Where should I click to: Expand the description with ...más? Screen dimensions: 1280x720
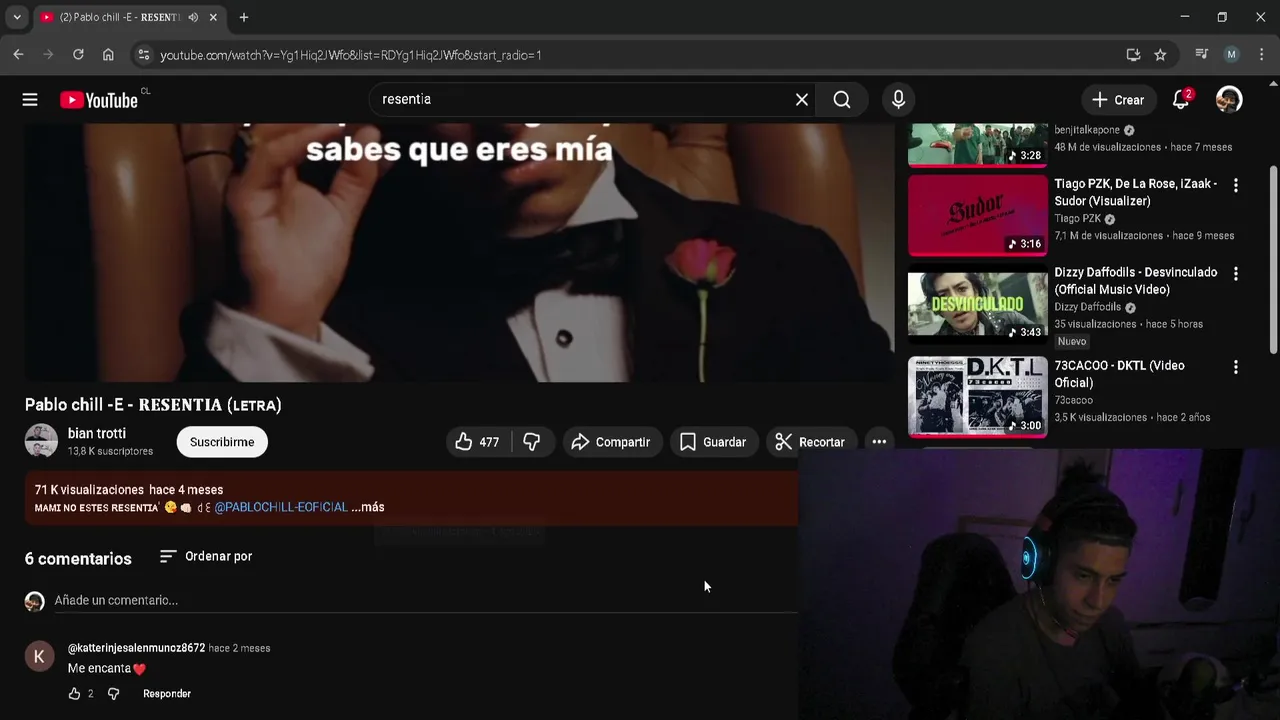point(368,507)
